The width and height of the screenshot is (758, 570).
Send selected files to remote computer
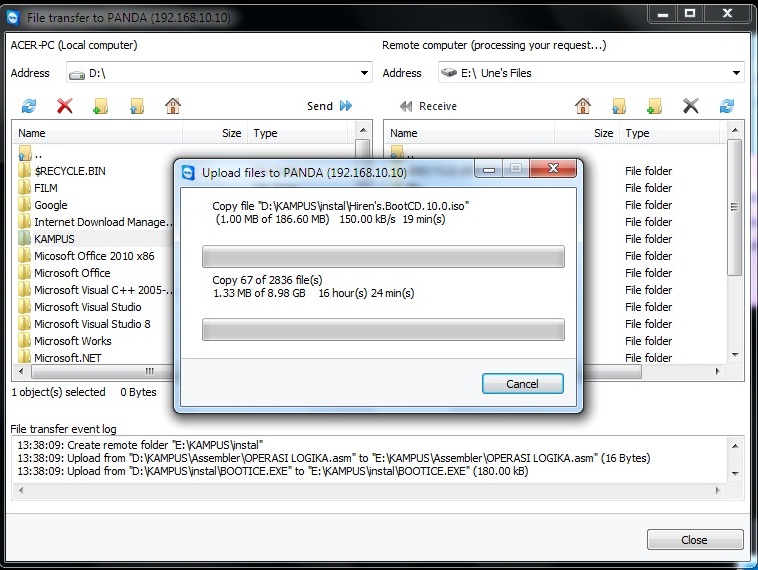330,106
